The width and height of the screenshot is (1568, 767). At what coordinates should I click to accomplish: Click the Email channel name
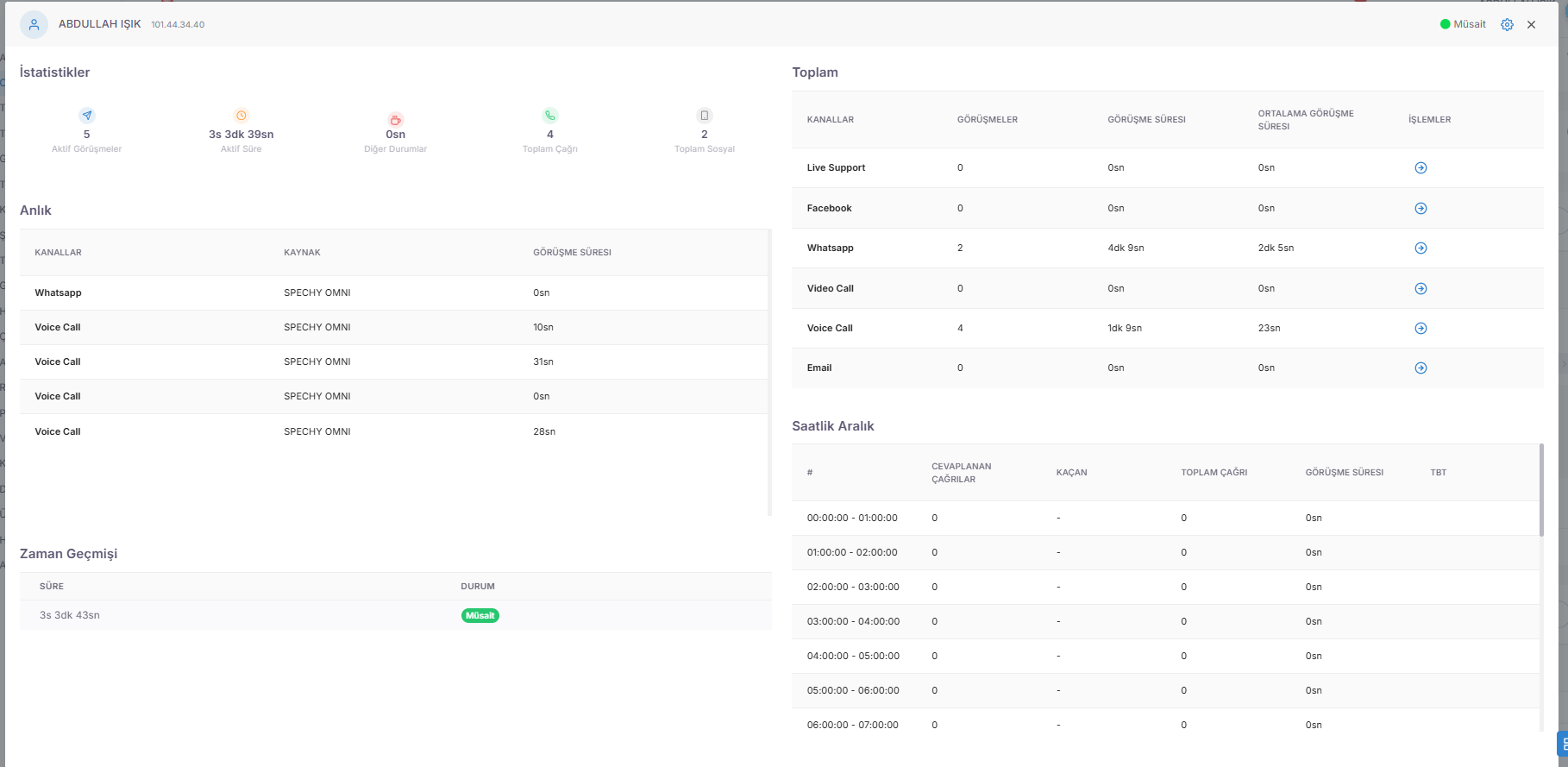point(819,368)
